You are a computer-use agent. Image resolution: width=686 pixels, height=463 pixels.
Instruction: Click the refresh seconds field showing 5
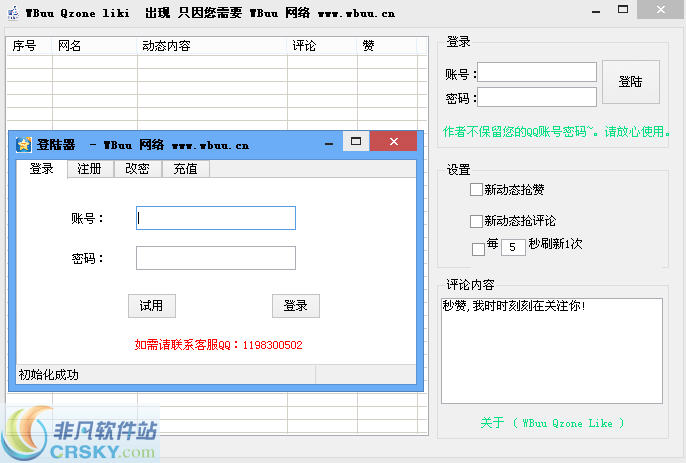[x=513, y=247]
